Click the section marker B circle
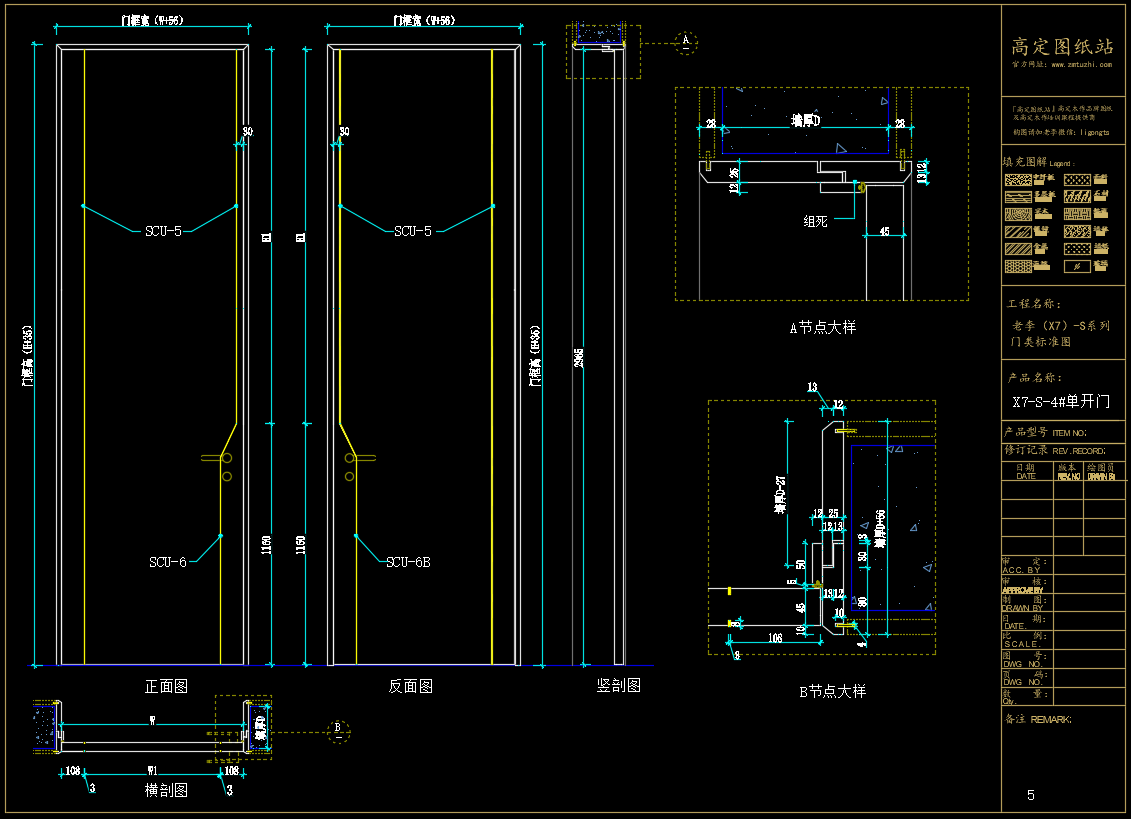 (x=337, y=727)
